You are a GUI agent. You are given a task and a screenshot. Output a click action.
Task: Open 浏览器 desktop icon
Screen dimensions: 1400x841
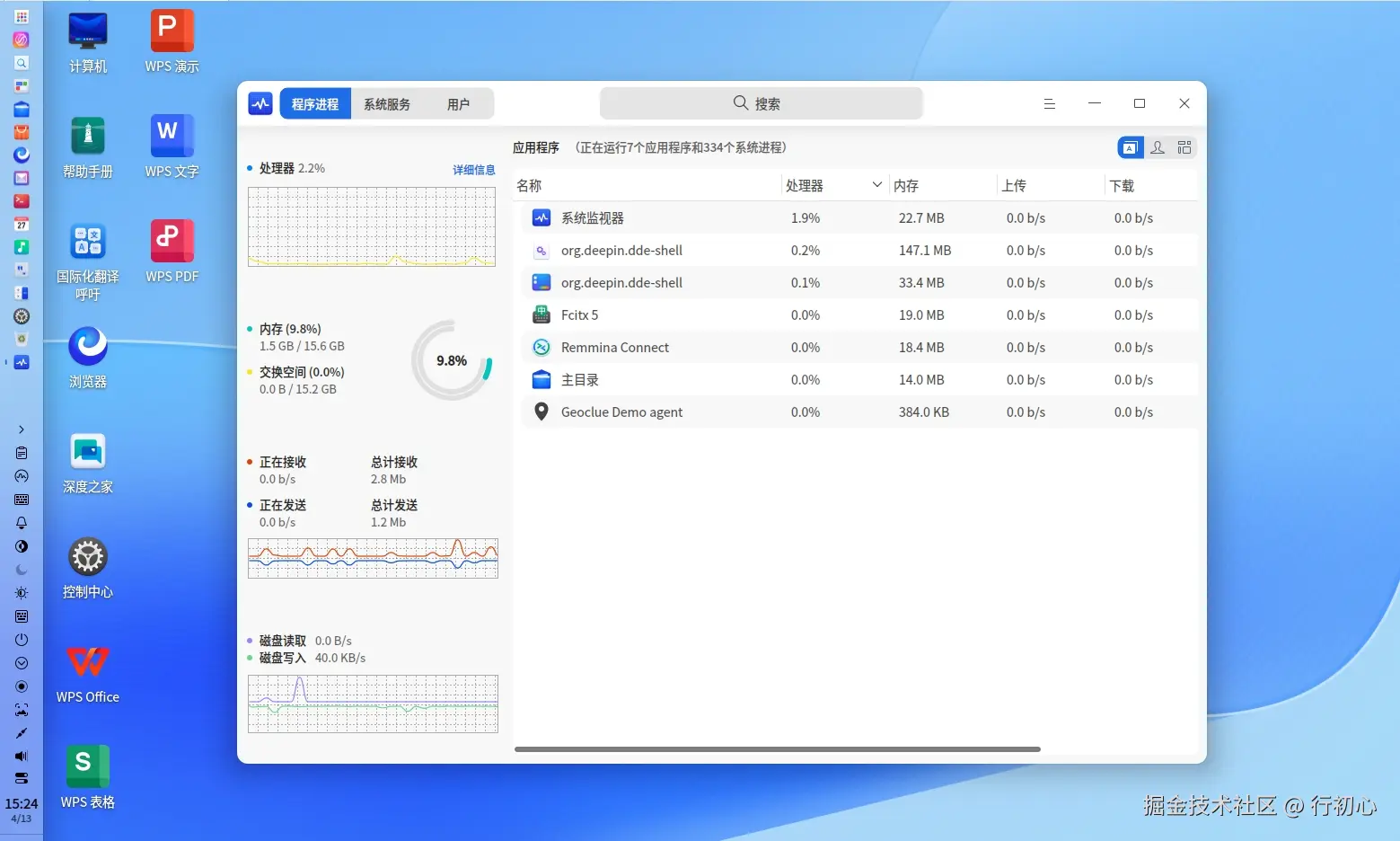tap(88, 358)
